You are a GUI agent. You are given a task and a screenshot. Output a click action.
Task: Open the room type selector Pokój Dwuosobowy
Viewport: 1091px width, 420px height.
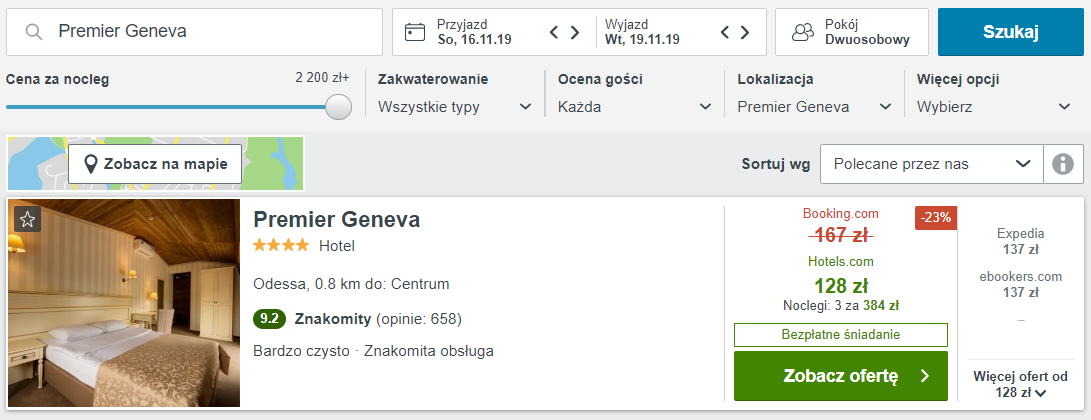(851, 32)
